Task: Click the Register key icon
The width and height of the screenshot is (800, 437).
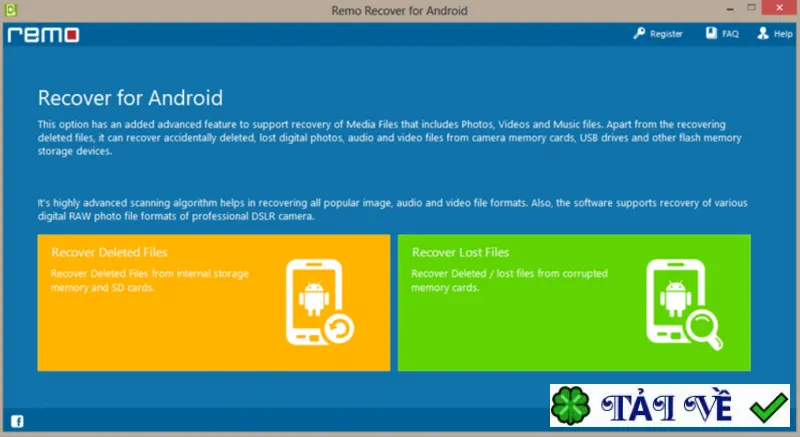Action: click(x=639, y=34)
